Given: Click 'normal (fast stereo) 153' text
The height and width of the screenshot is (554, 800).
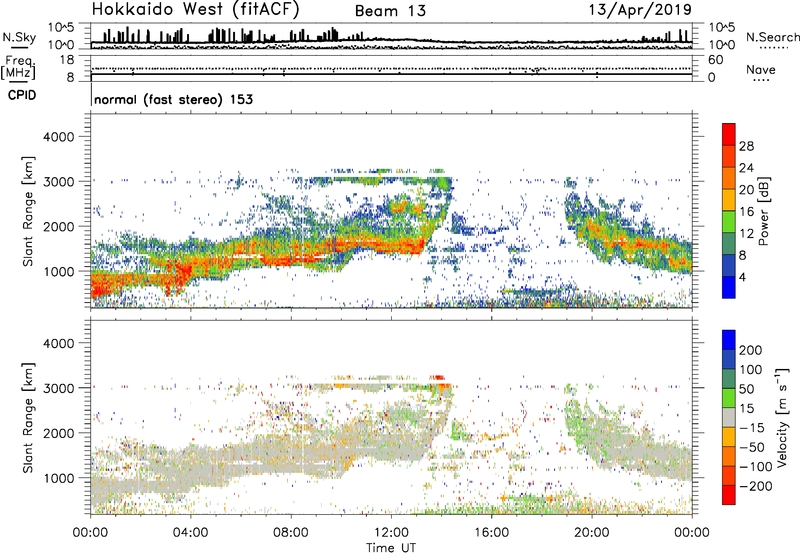Looking at the screenshot, I should (x=173, y=99).
